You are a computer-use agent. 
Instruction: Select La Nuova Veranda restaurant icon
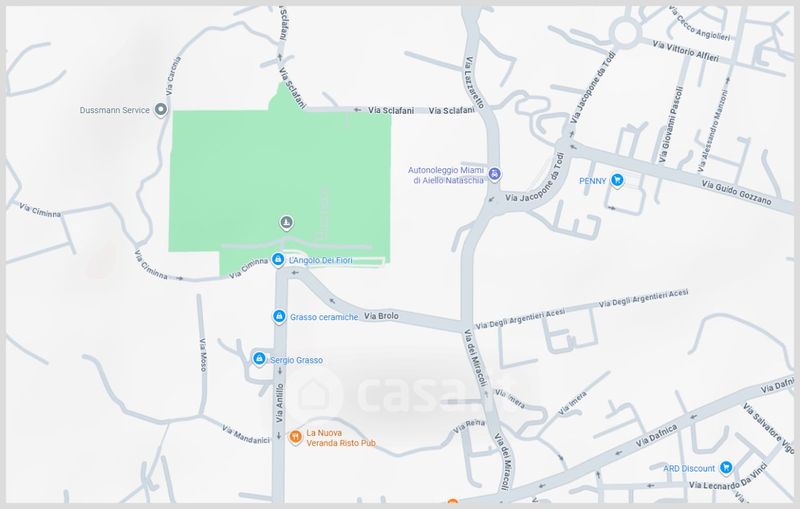pyautogui.click(x=295, y=437)
